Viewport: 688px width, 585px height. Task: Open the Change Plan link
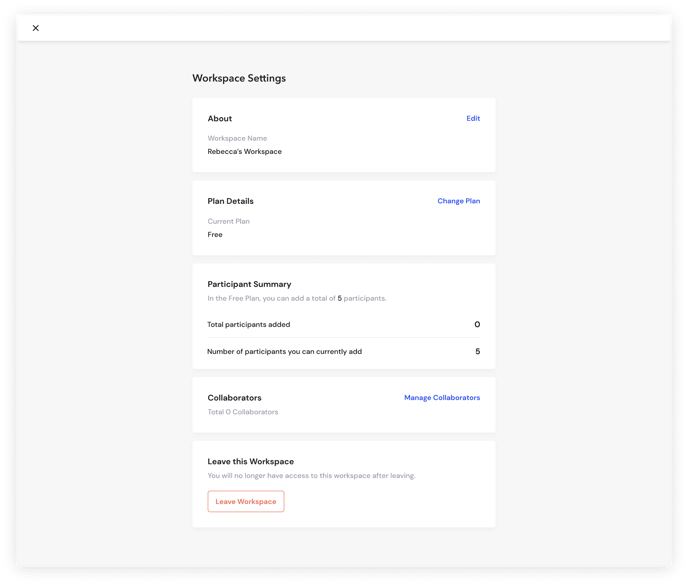tap(459, 201)
